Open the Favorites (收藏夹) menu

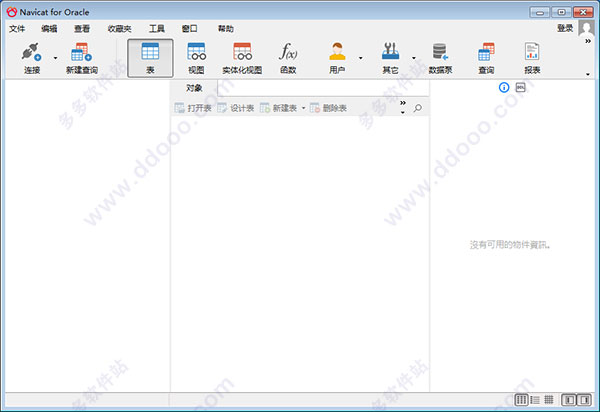click(119, 29)
